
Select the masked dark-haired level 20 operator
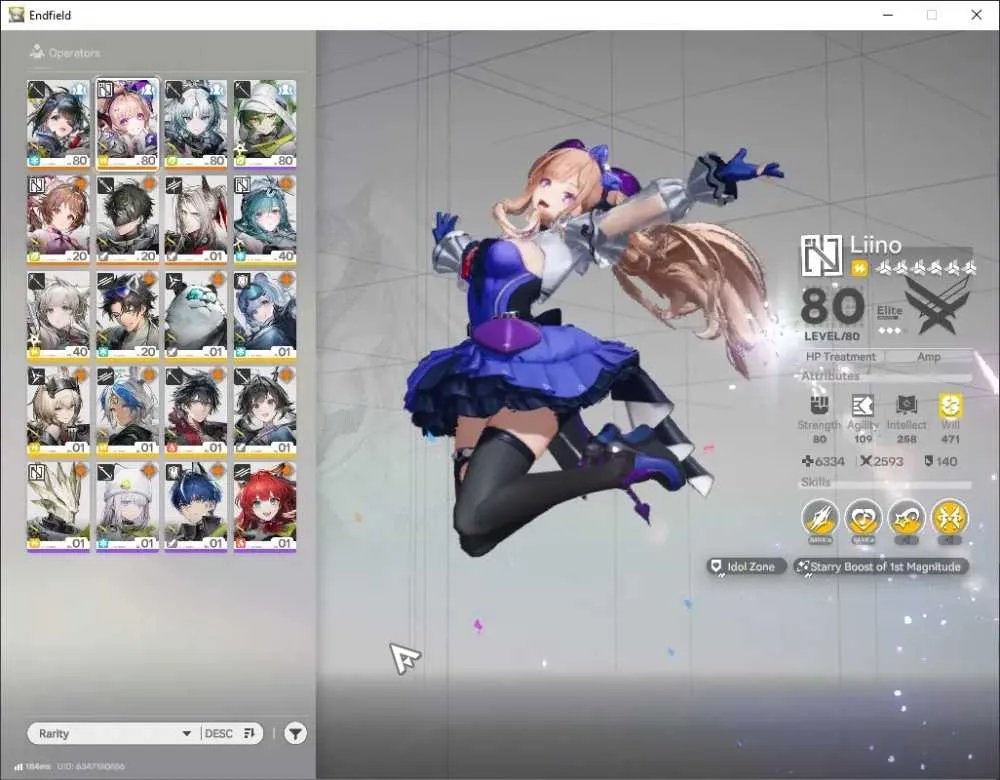click(127, 221)
